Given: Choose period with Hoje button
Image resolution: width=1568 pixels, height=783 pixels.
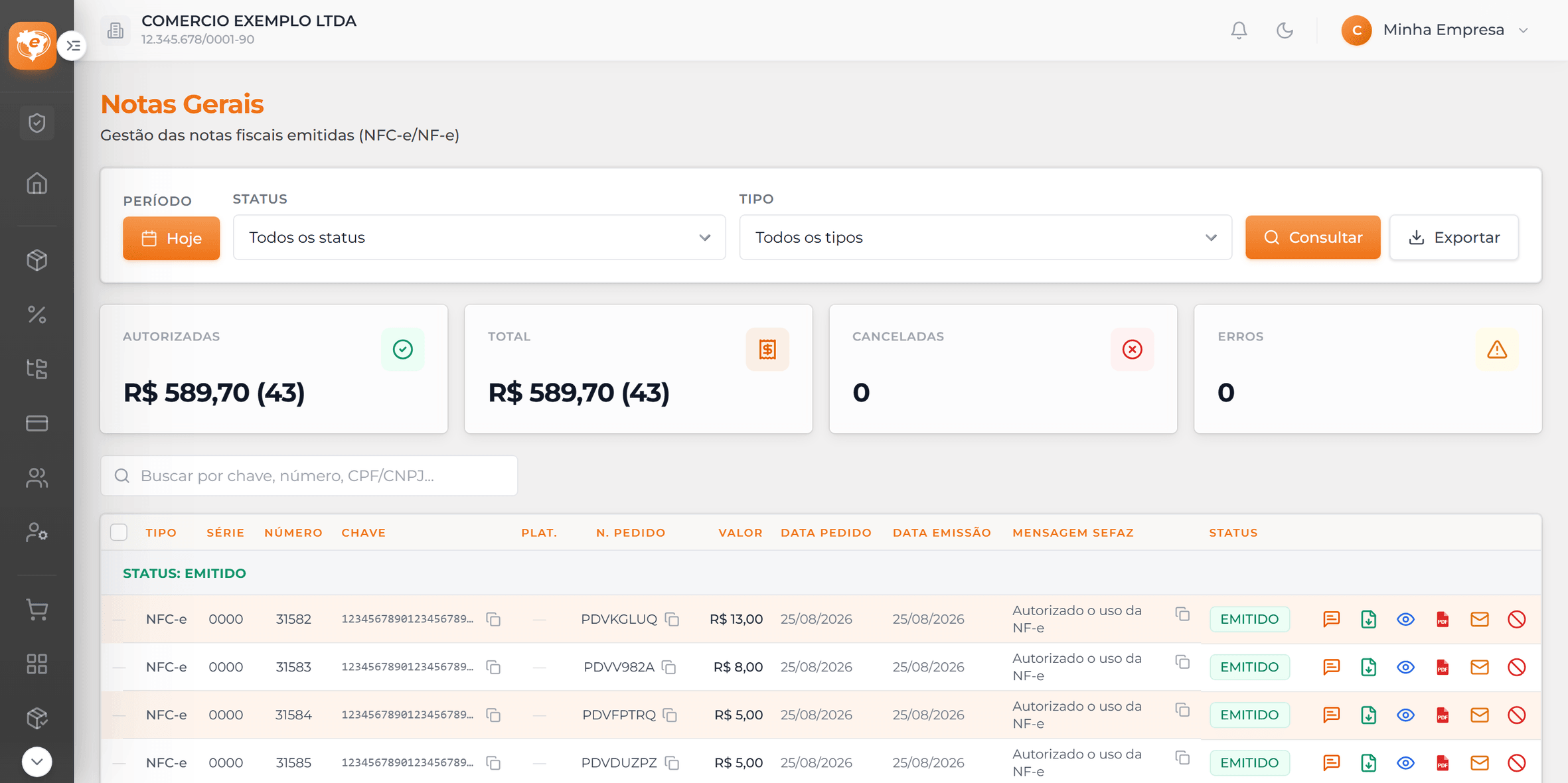Looking at the screenshot, I should pos(171,238).
